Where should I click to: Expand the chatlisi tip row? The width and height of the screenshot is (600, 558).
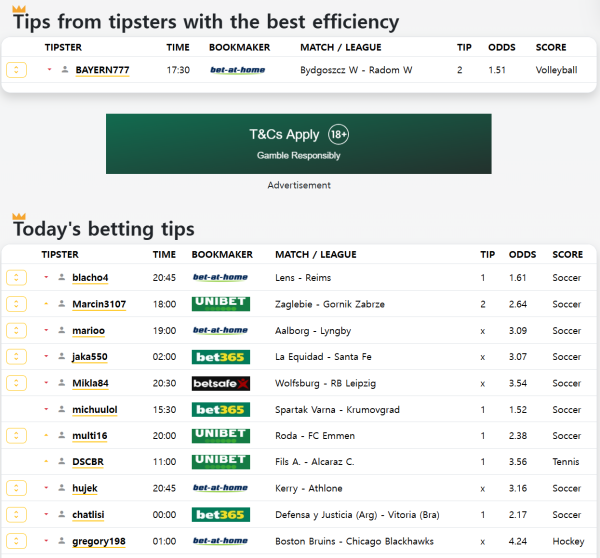16,515
